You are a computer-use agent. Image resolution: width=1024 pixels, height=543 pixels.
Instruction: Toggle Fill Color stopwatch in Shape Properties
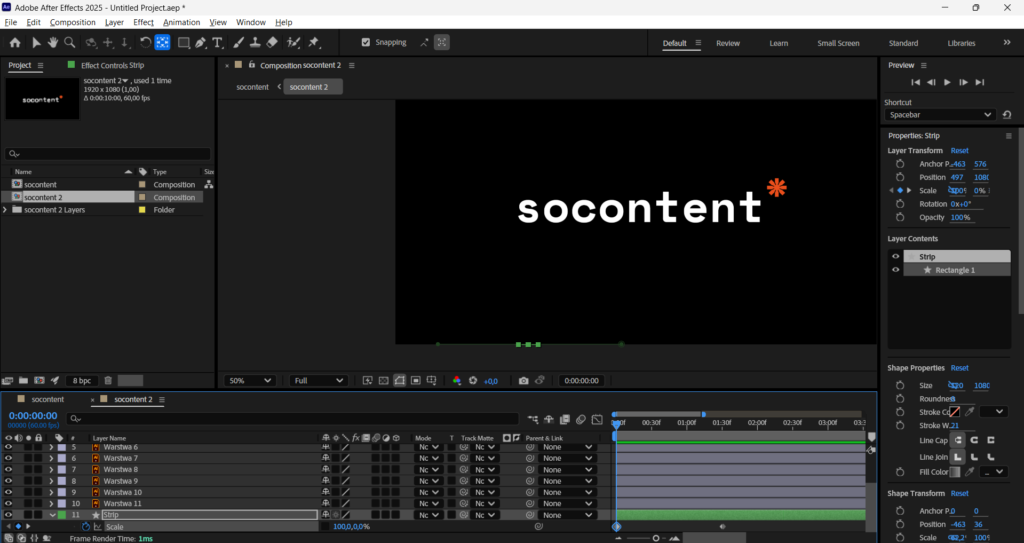pos(900,472)
